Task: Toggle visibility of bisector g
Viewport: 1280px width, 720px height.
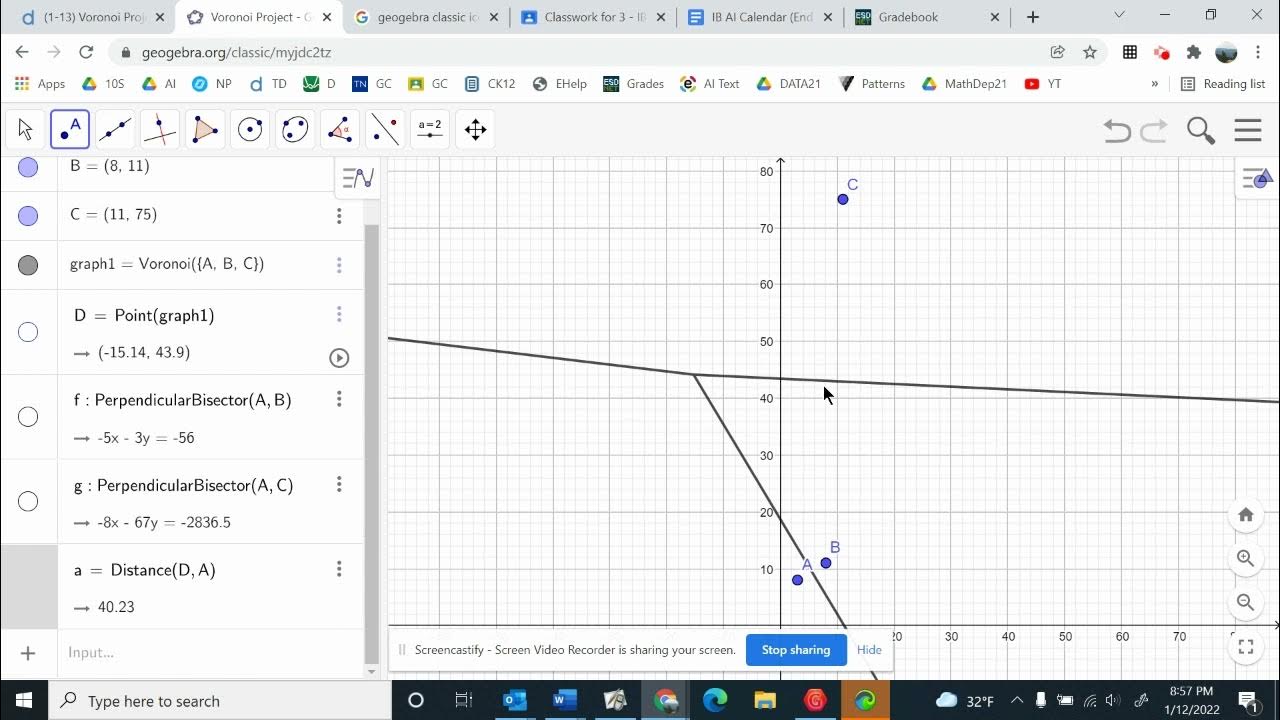Action: click(x=28, y=501)
